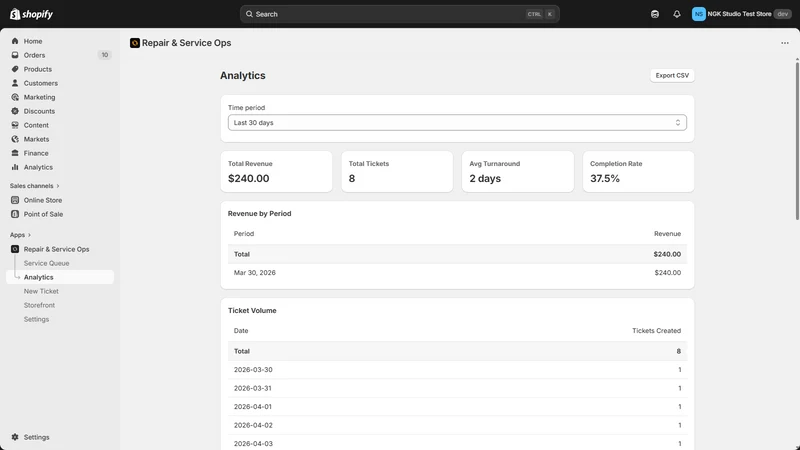Open the Online Store icon

click(15, 200)
